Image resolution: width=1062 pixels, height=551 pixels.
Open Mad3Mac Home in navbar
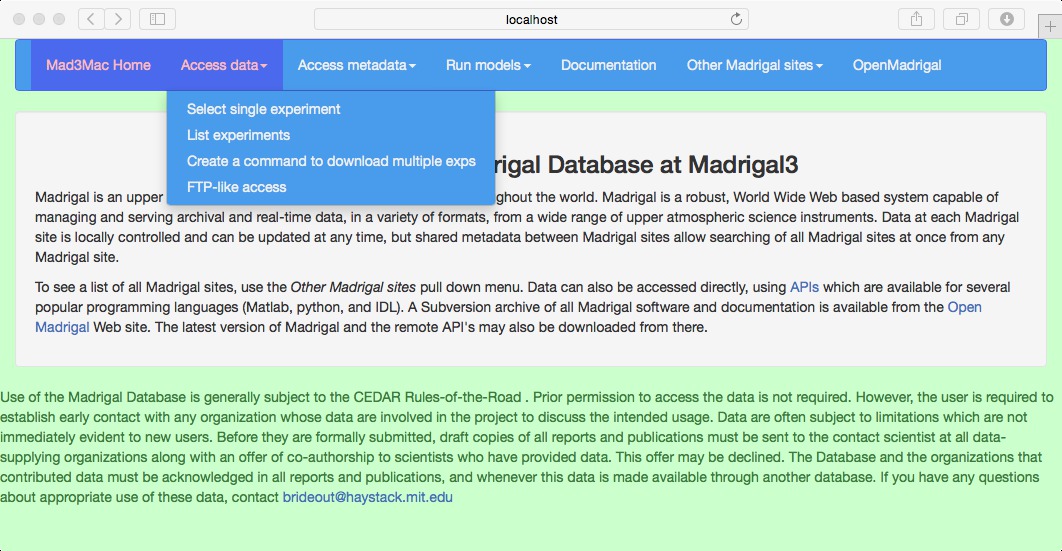coord(98,65)
